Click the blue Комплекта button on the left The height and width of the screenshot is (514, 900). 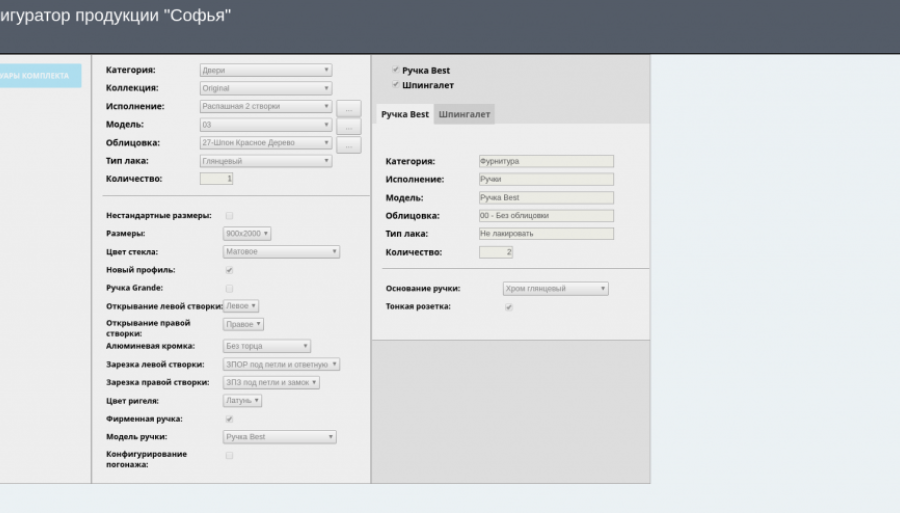point(40,76)
